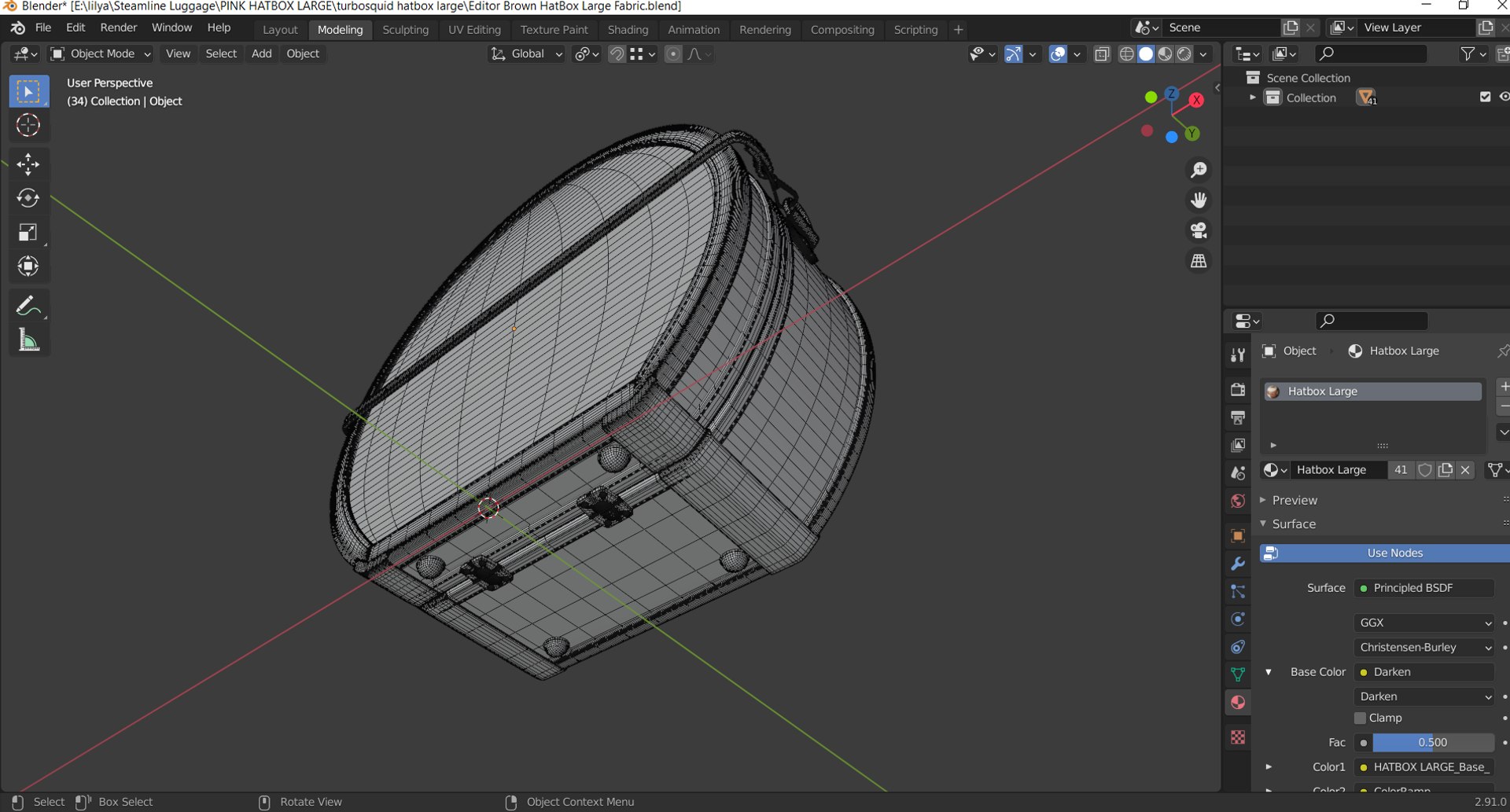Image resolution: width=1510 pixels, height=812 pixels.
Task: Expand the Preview panel section
Action: 1295,500
